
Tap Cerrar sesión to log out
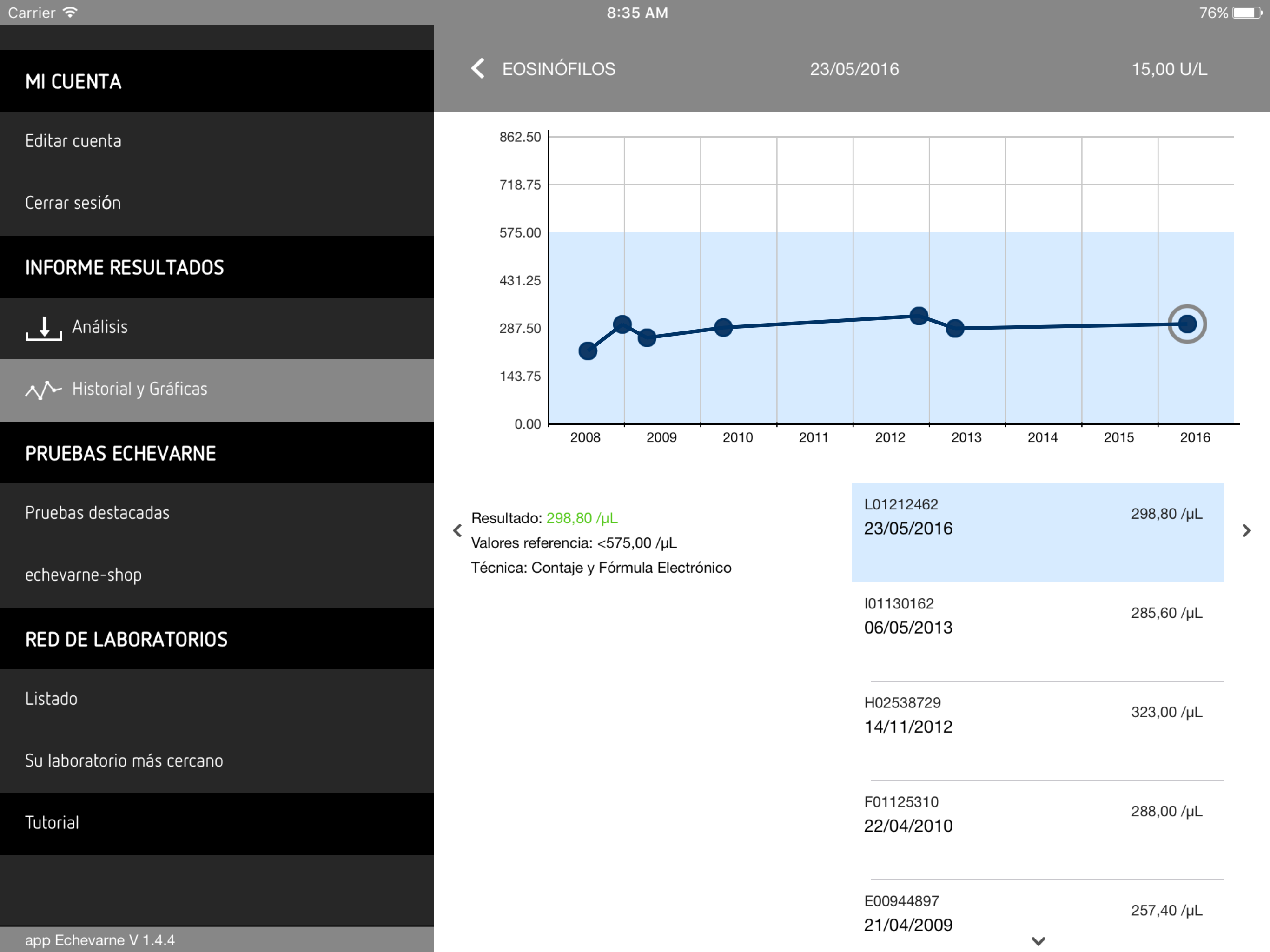(73, 203)
